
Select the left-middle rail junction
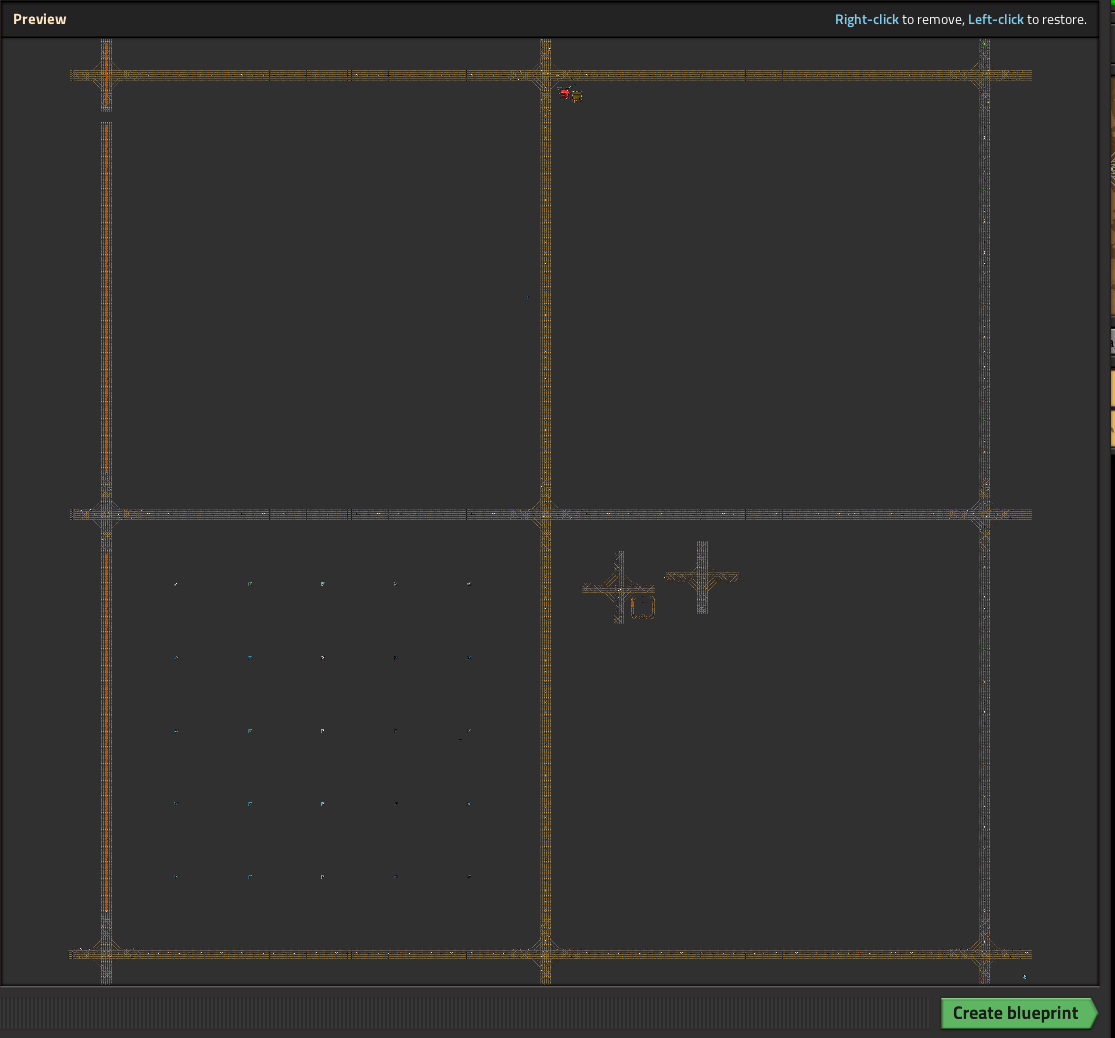106,514
